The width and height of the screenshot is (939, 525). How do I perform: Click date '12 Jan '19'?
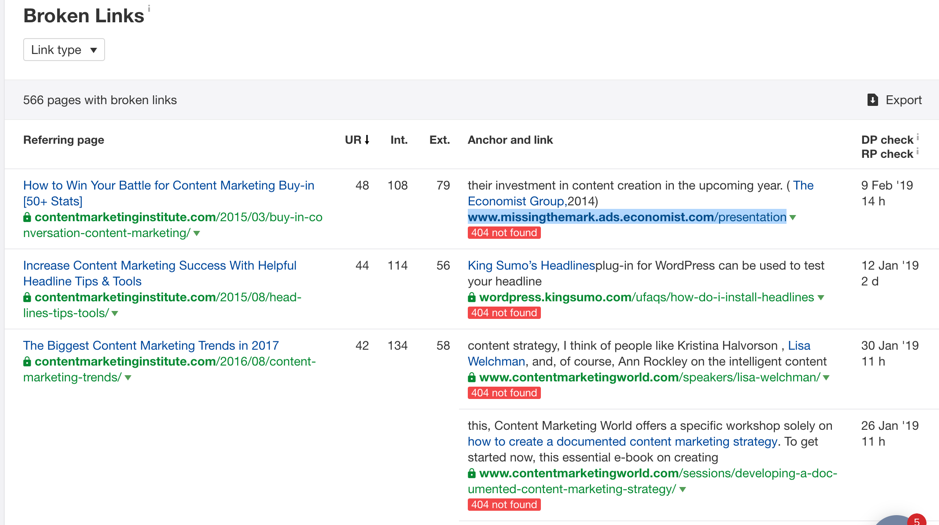point(890,266)
